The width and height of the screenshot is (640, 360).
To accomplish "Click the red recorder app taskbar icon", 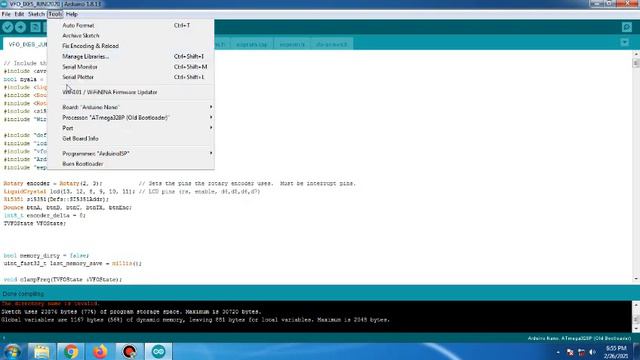I will pos(129,351).
